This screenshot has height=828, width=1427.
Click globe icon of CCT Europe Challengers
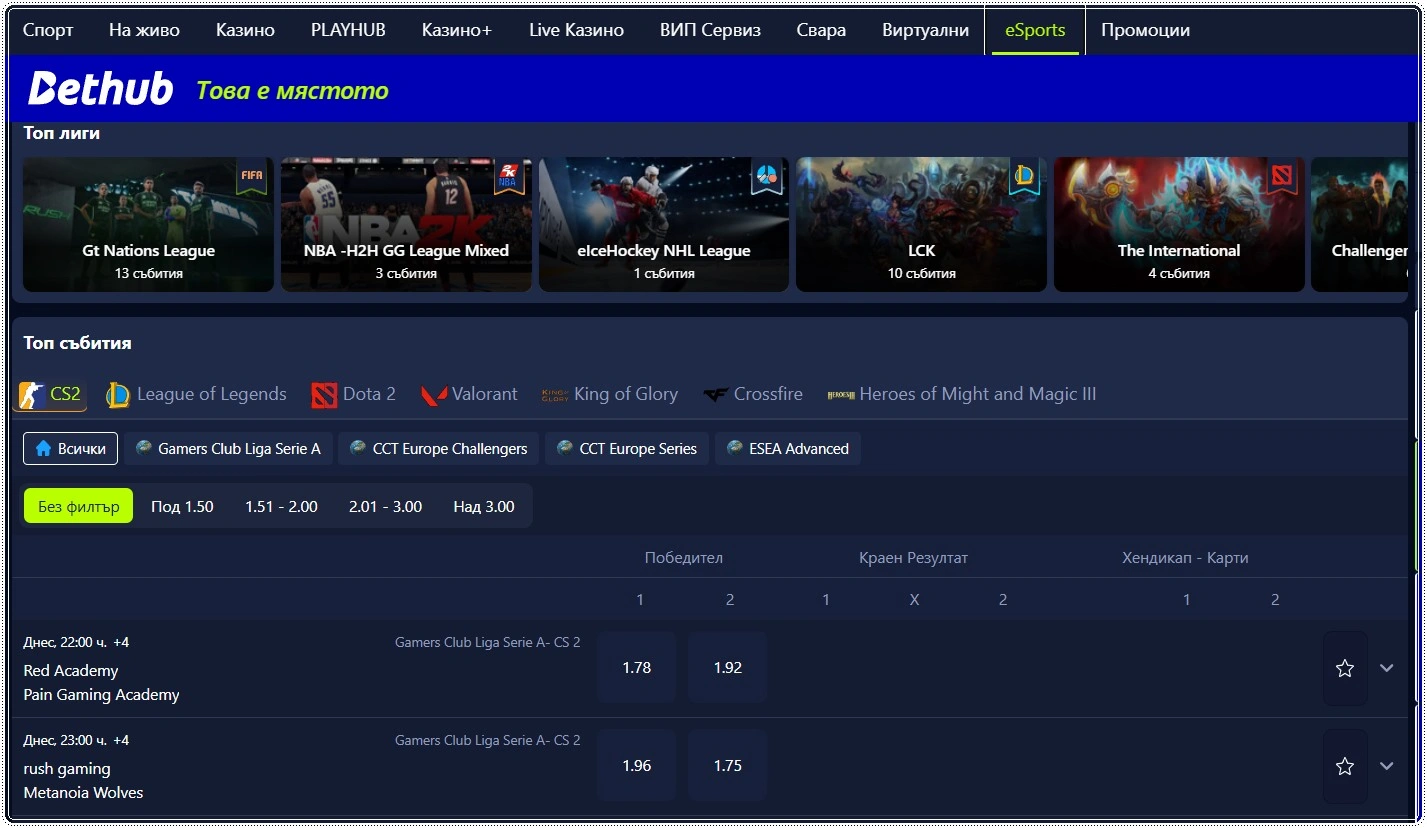pos(358,448)
